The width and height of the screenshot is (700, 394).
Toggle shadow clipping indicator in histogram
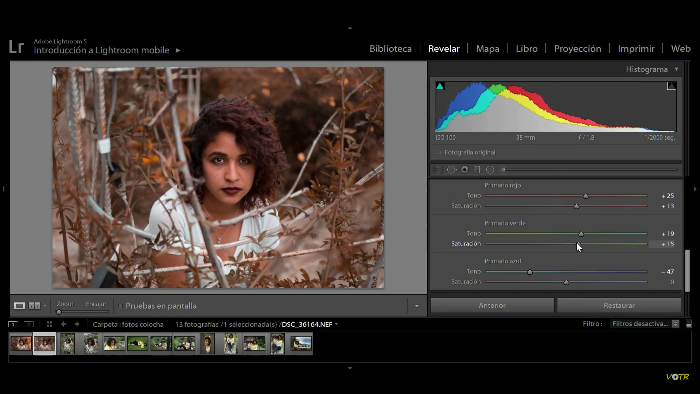[x=440, y=86]
